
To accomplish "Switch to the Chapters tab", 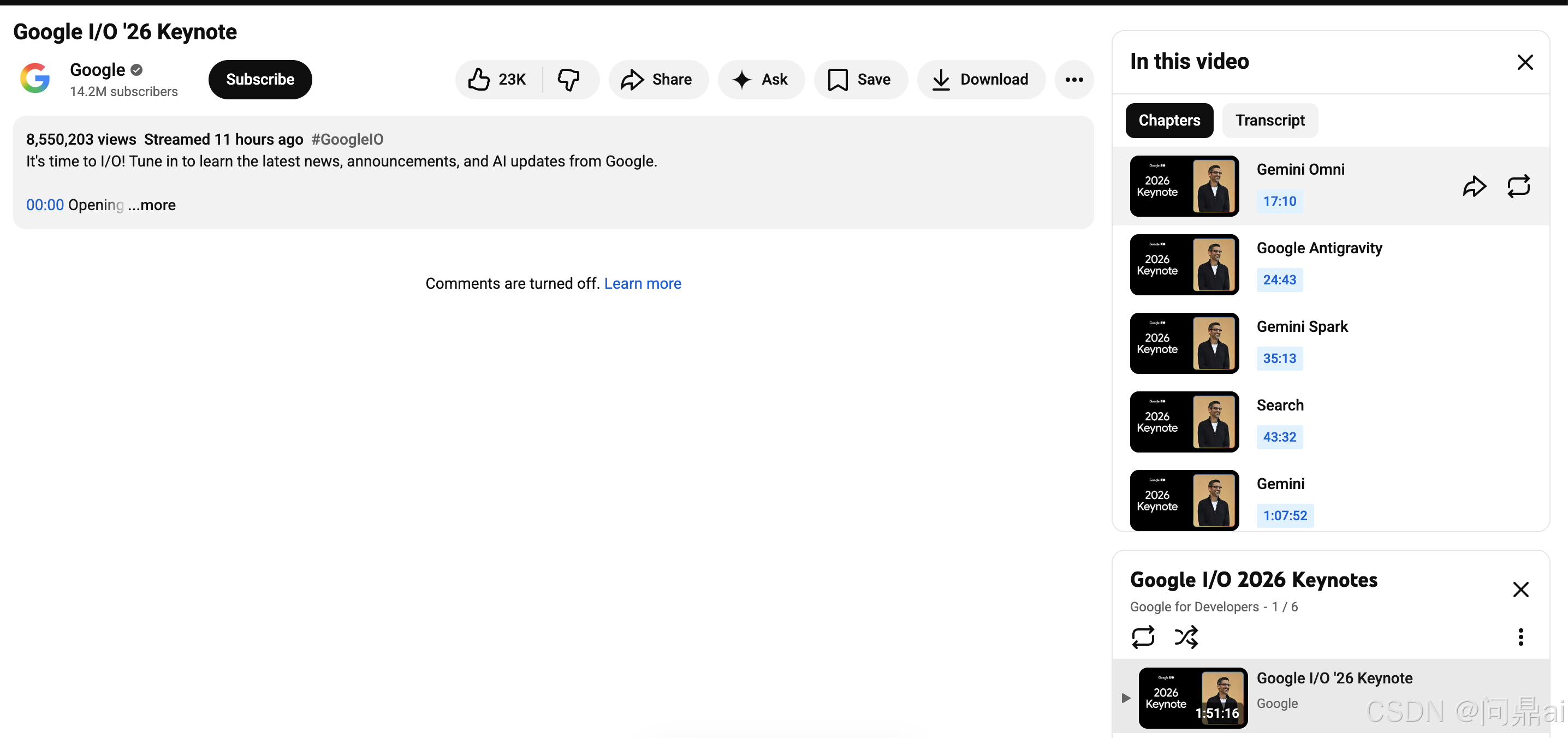I will 1169,121.
